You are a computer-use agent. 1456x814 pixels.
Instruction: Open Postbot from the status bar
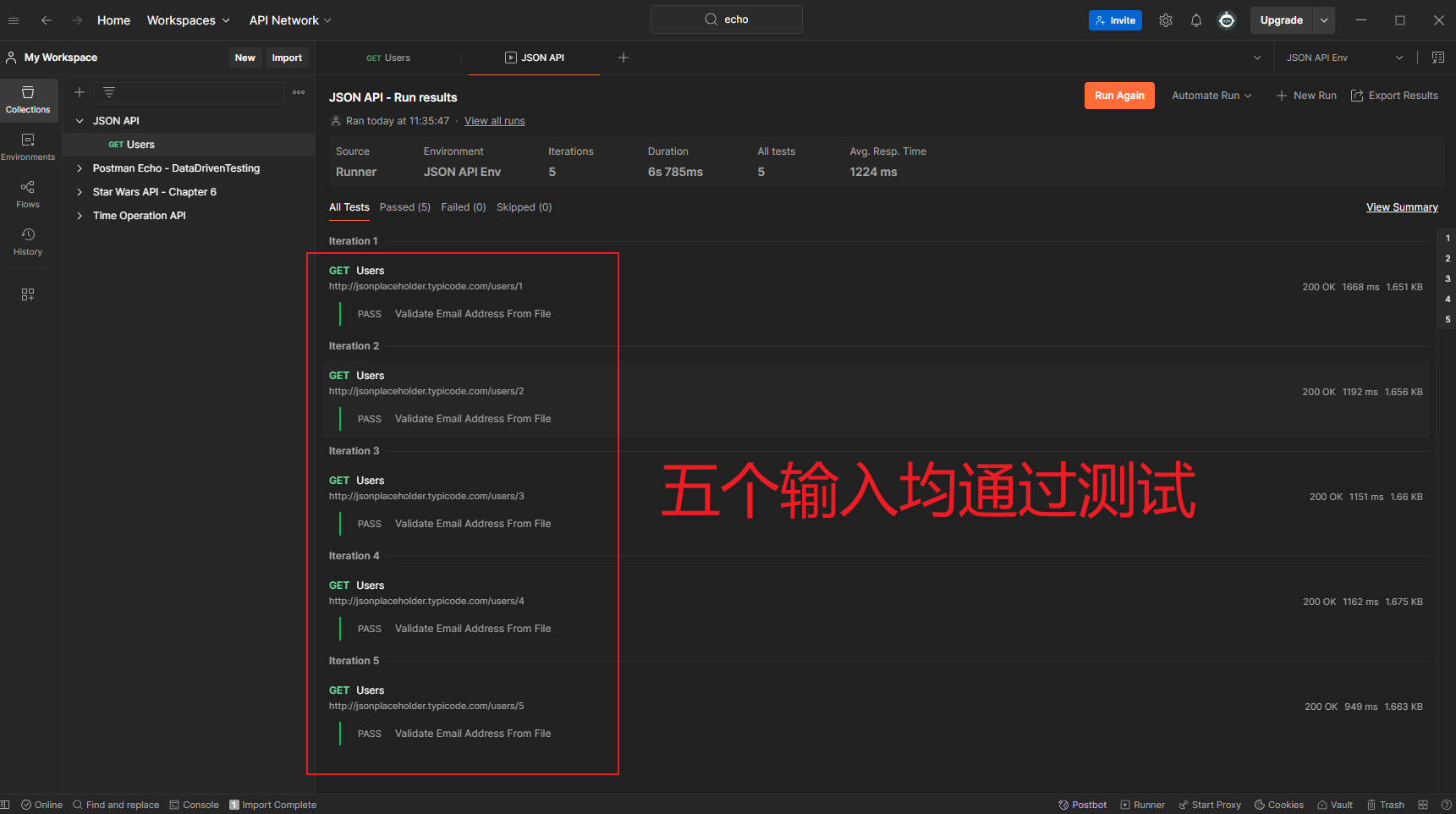pos(1083,805)
